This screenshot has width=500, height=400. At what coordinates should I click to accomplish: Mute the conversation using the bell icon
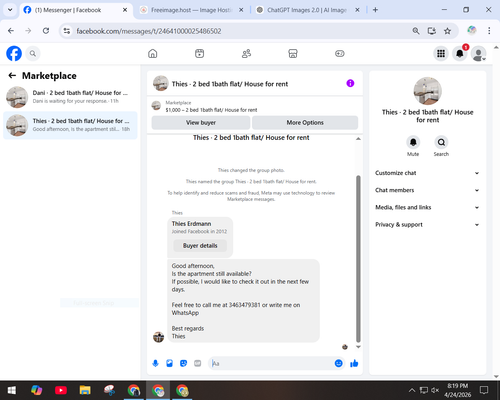point(413,142)
